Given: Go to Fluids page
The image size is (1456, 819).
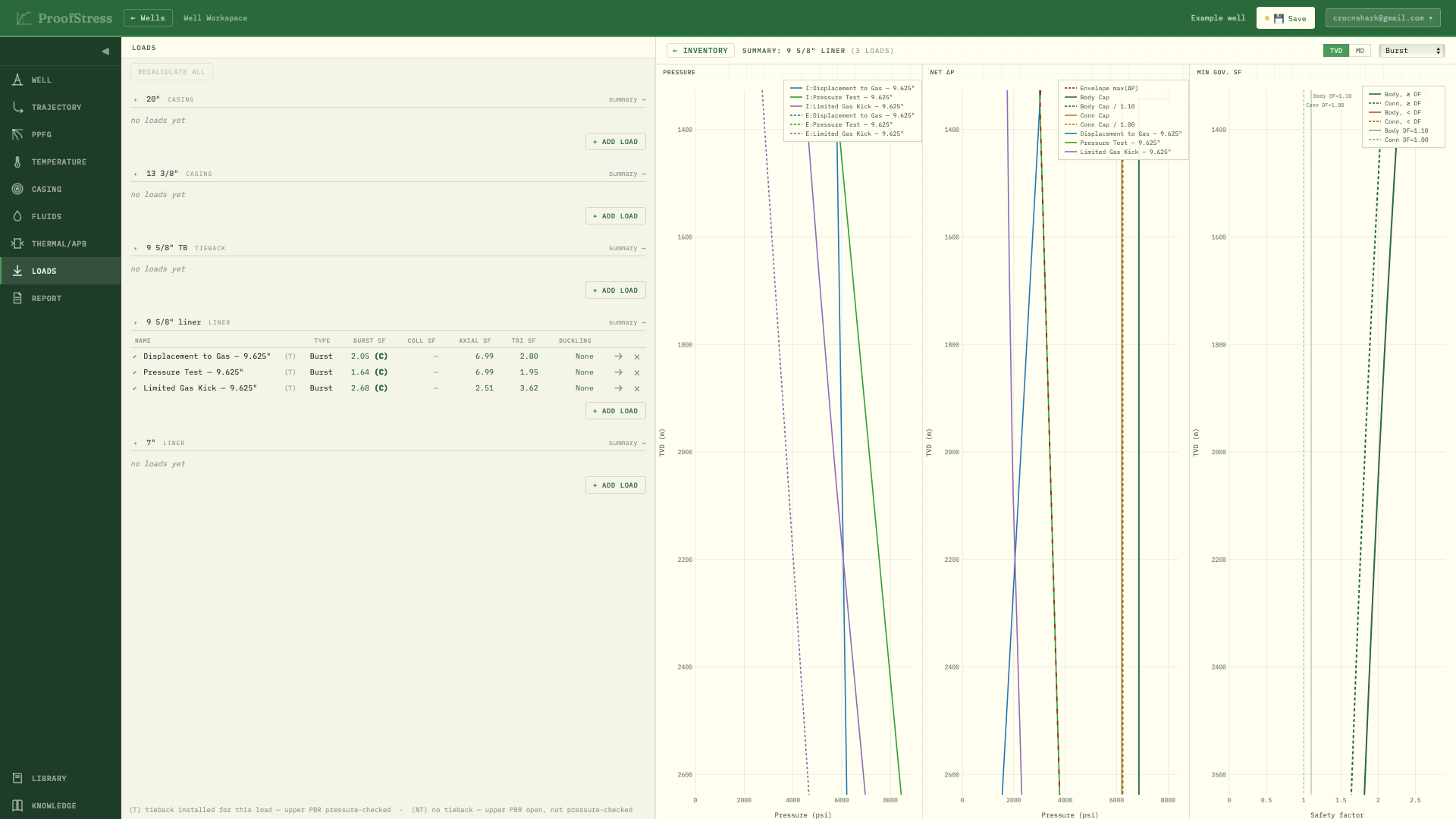Looking at the screenshot, I should pos(61,216).
